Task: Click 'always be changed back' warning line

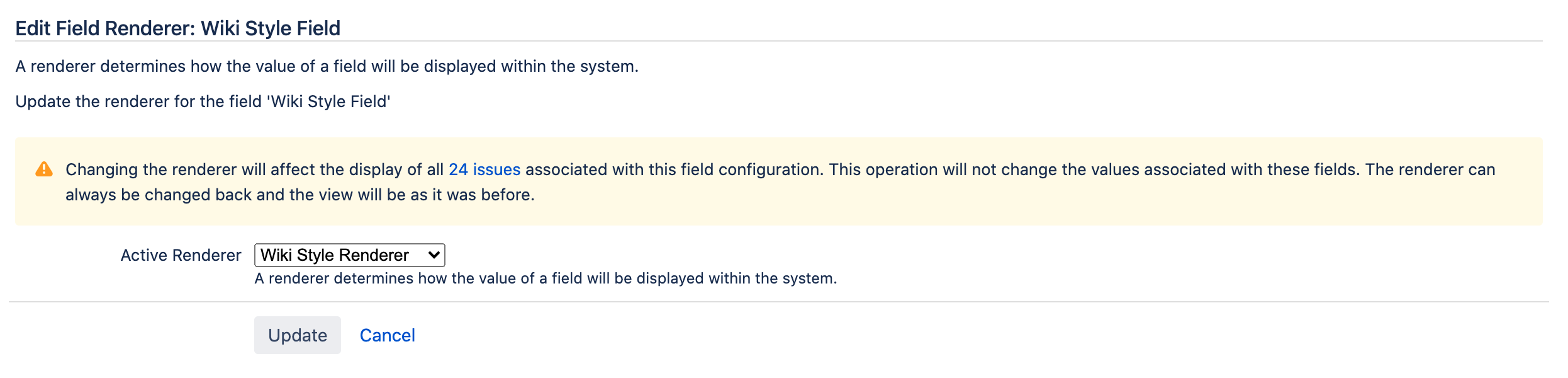Action: click(x=300, y=195)
